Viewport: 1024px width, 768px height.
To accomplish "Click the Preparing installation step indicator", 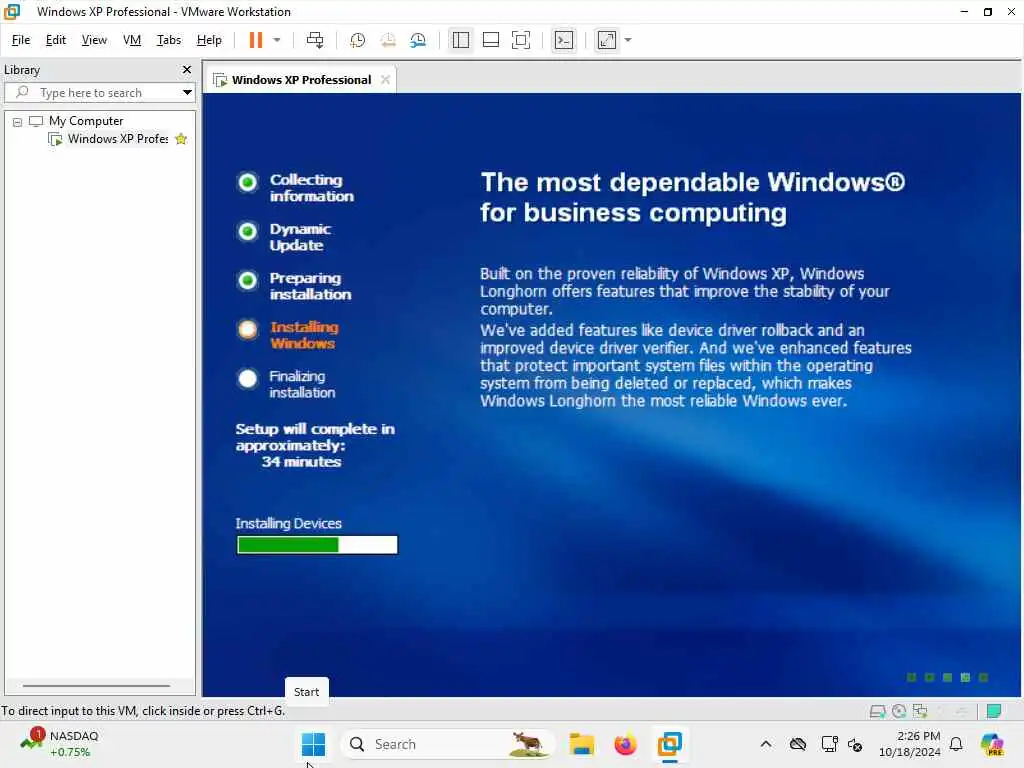I will [x=248, y=280].
